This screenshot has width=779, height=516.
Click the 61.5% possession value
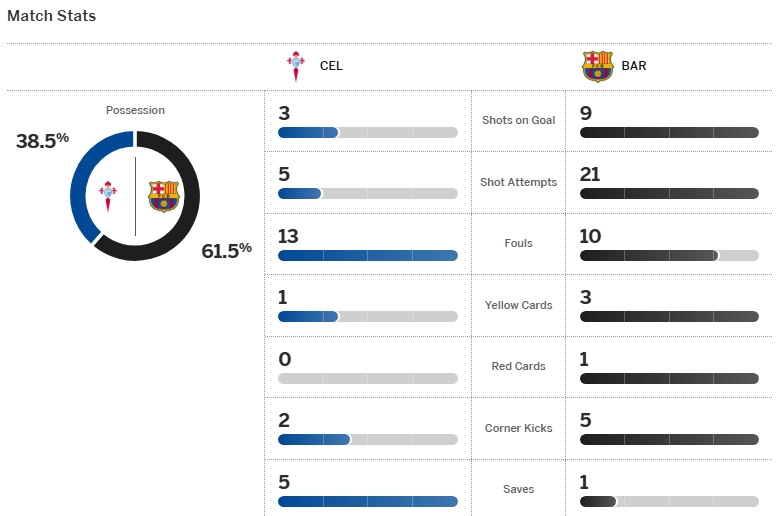226,250
